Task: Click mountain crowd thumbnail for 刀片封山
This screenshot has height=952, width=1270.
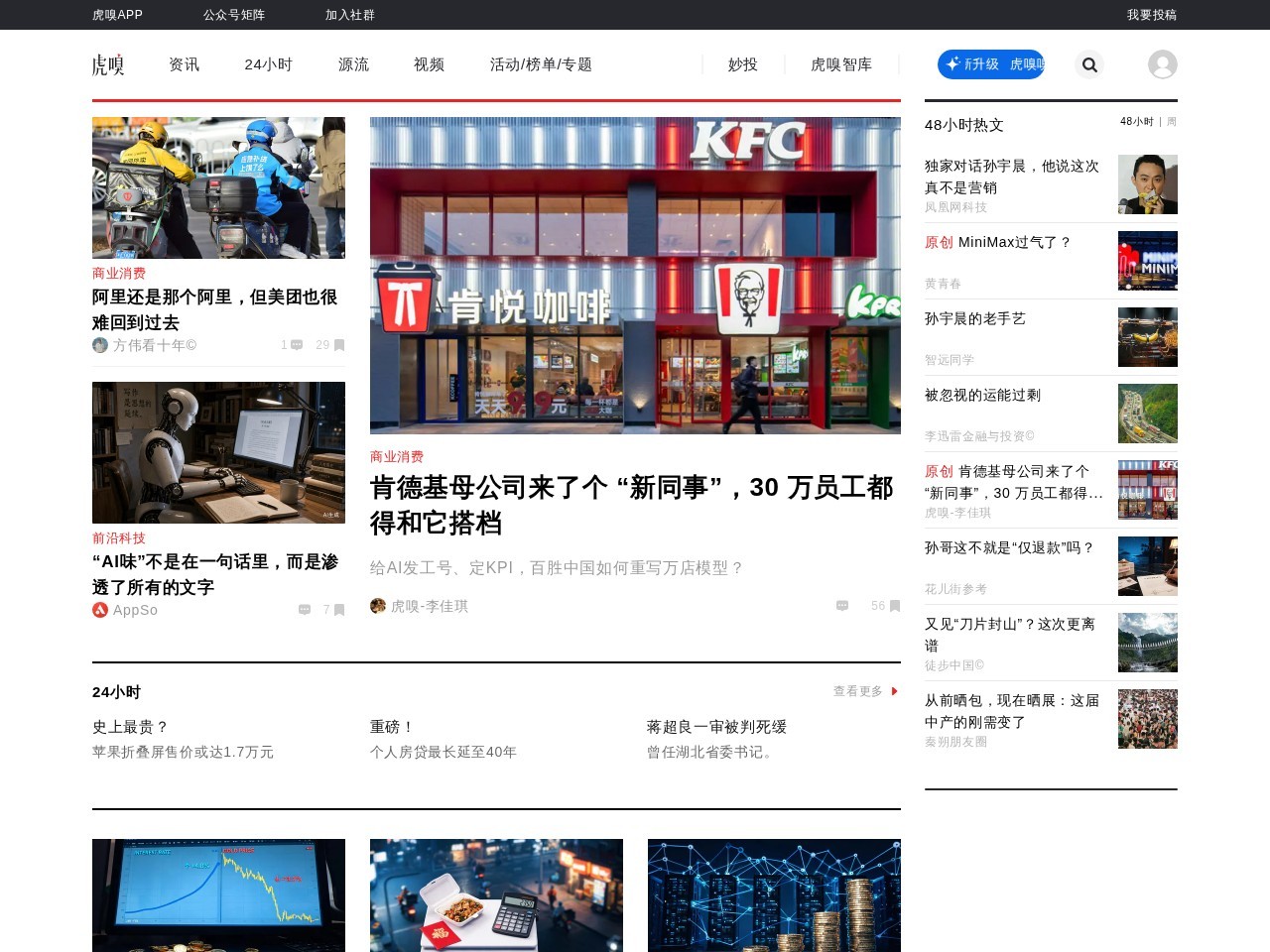Action: tap(1148, 643)
